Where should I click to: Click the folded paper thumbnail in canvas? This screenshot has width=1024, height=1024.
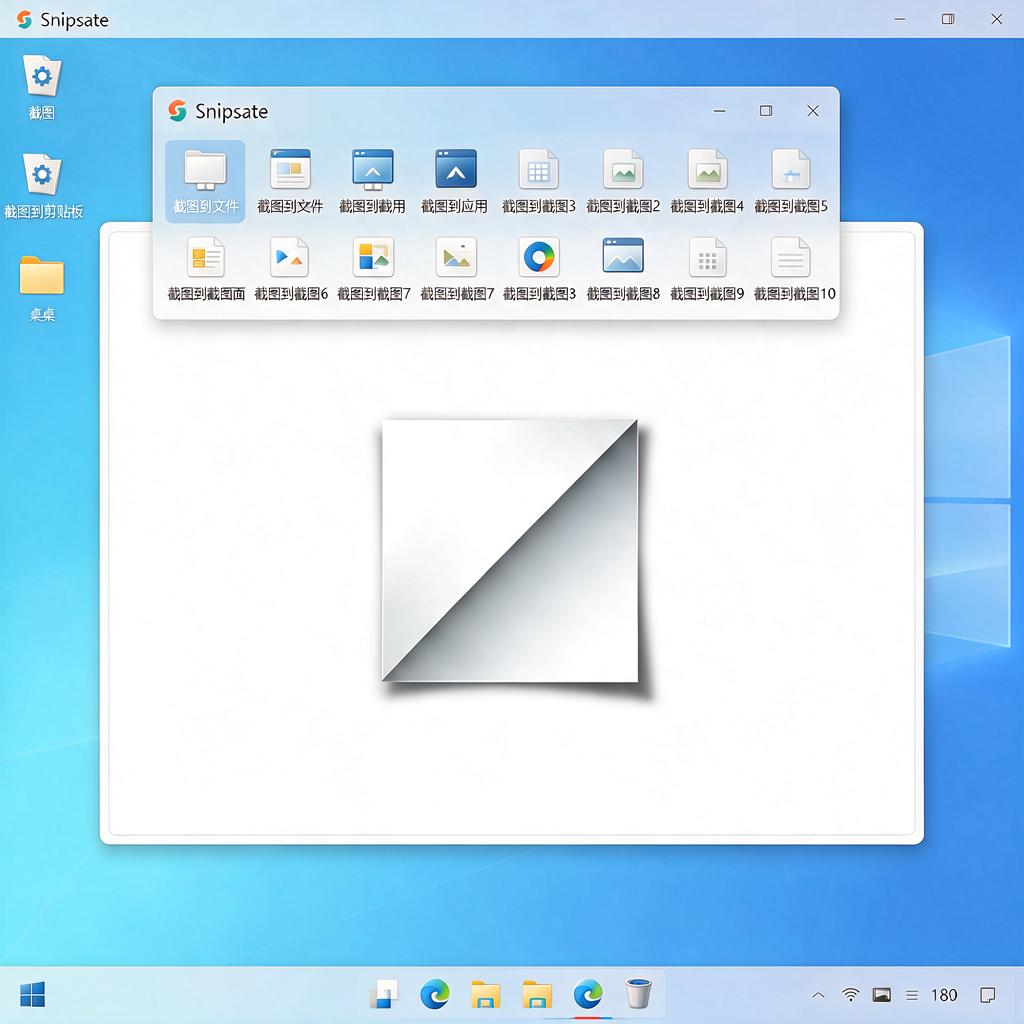pyautogui.click(x=511, y=551)
